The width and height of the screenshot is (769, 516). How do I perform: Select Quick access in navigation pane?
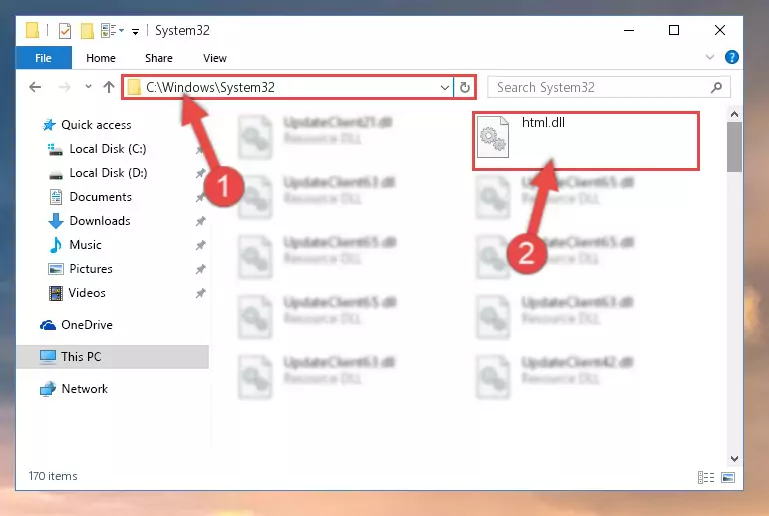[96, 125]
